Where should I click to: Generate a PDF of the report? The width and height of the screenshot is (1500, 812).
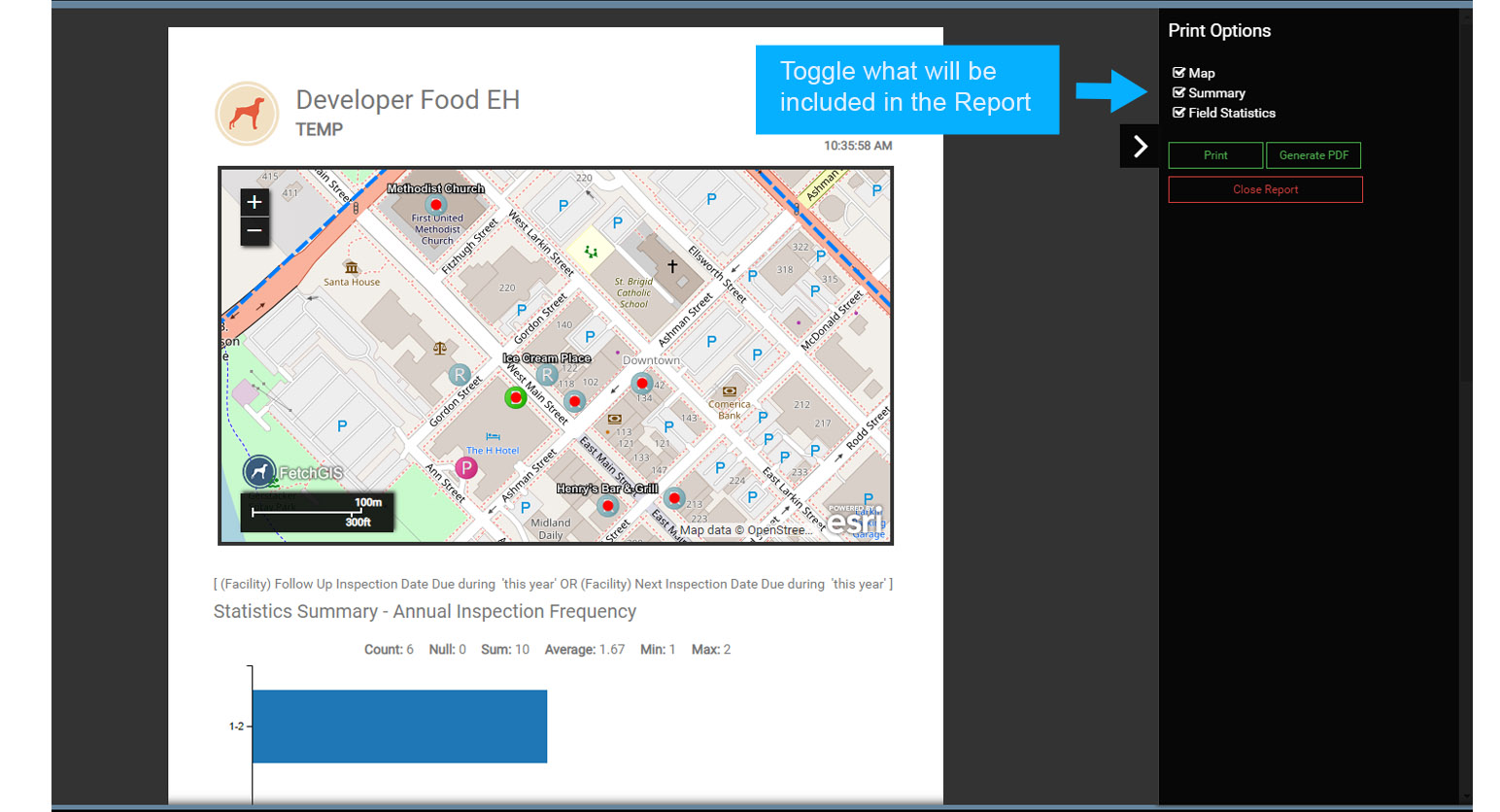tap(1313, 155)
